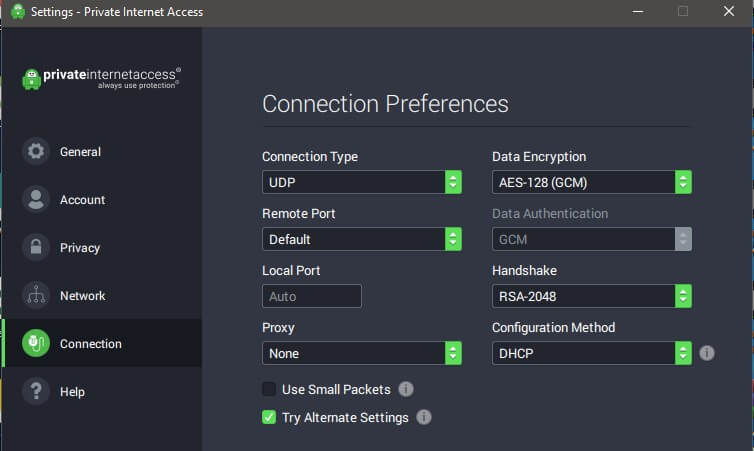Screen dimensions: 754x451
Task: Click the Local Port Auto input field
Action: click(312, 296)
